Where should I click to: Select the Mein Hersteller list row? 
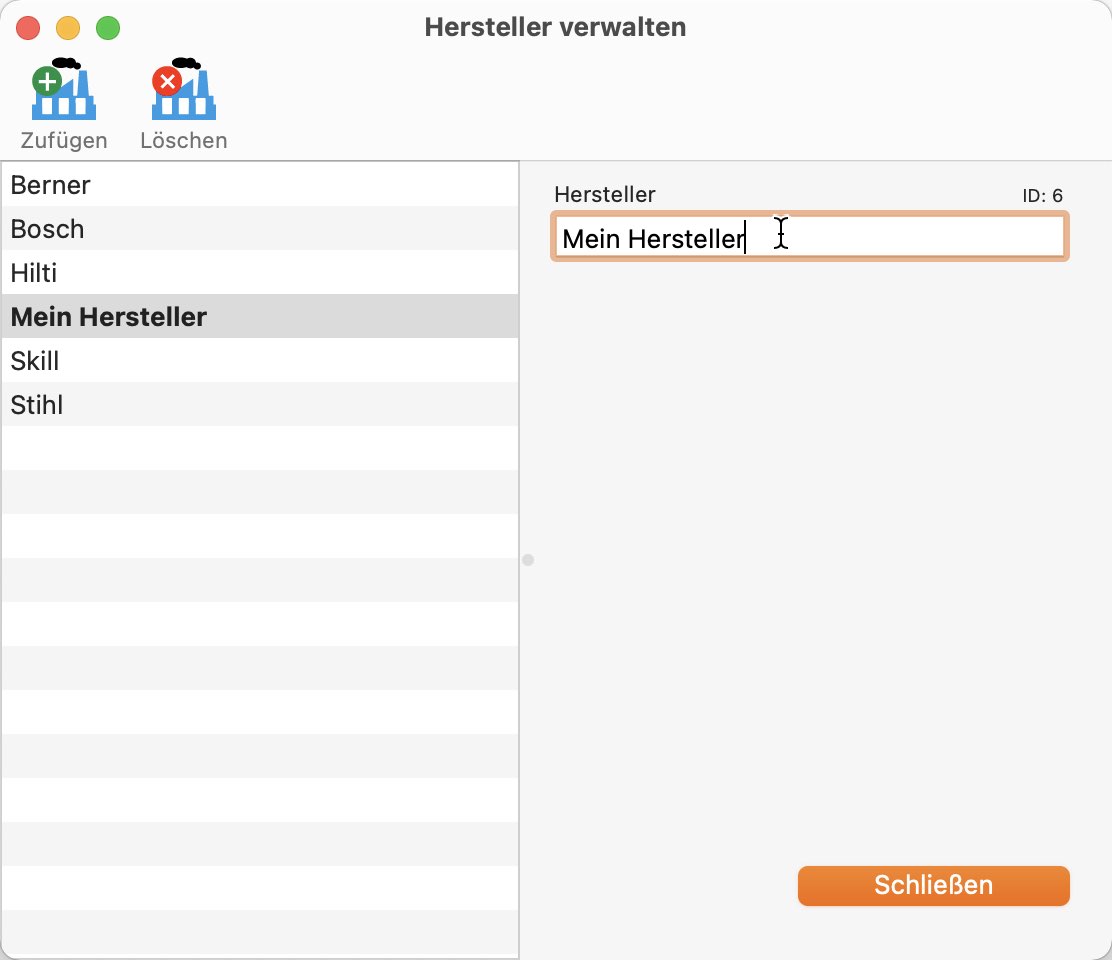click(x=260, y=317)
